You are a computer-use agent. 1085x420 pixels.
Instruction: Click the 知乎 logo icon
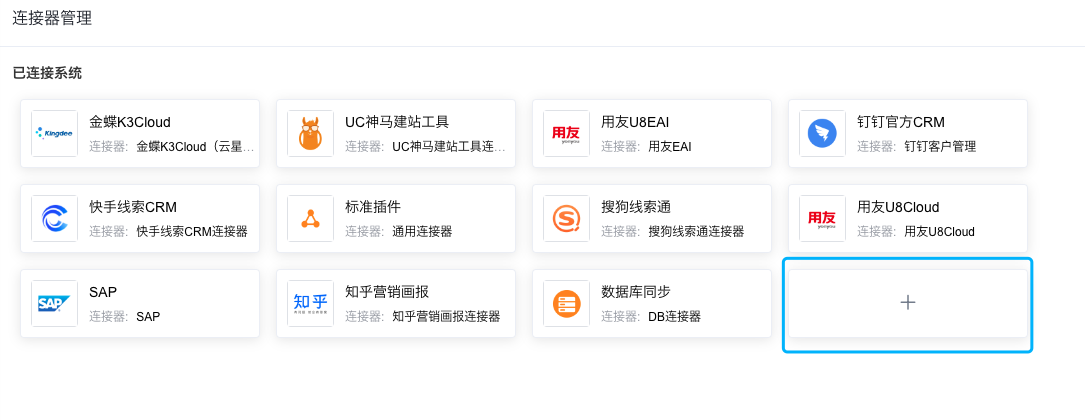[311, 304]
